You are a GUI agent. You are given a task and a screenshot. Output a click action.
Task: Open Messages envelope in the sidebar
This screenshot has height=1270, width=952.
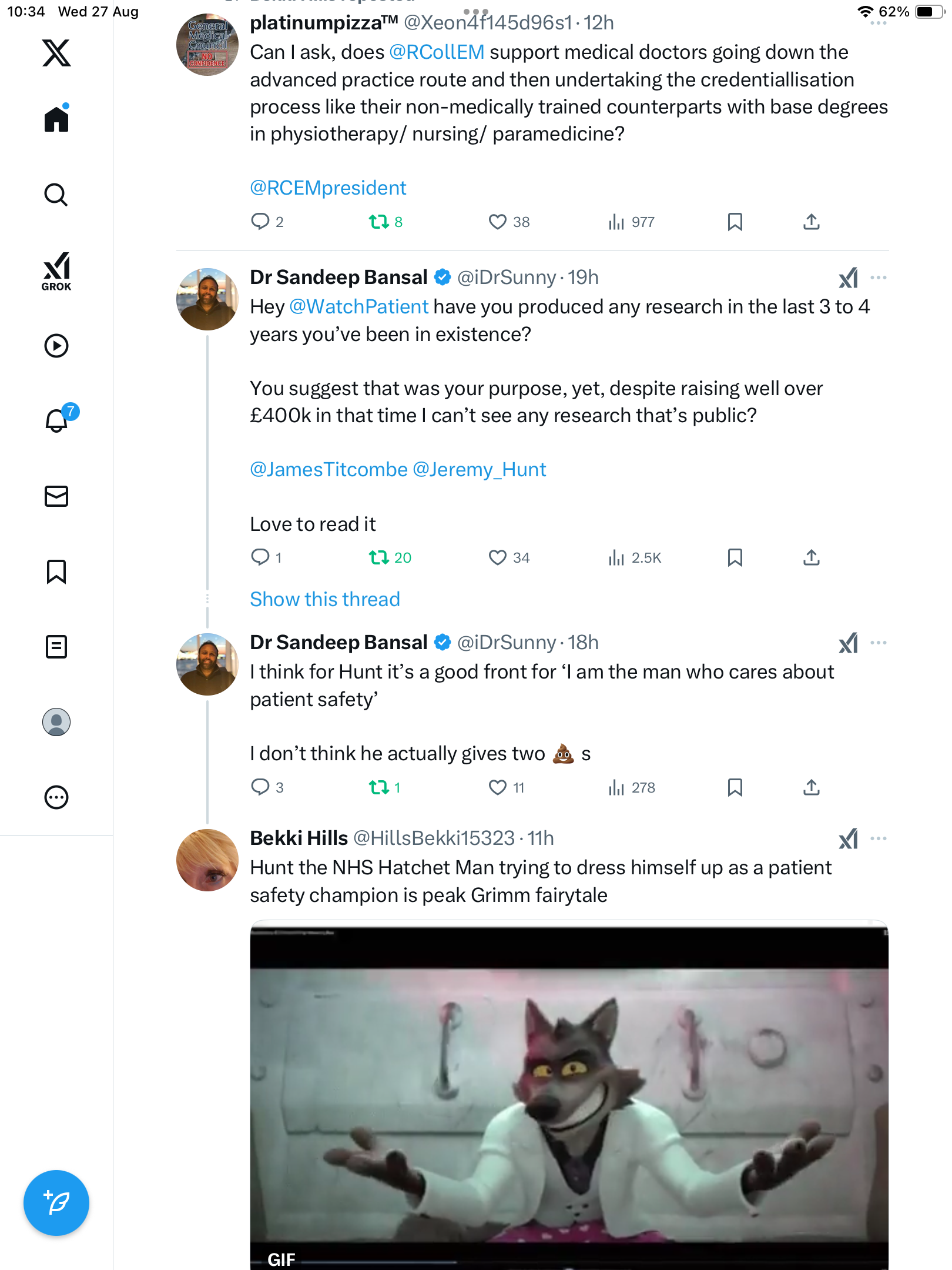pyautogui.click(x=56, y=496)
